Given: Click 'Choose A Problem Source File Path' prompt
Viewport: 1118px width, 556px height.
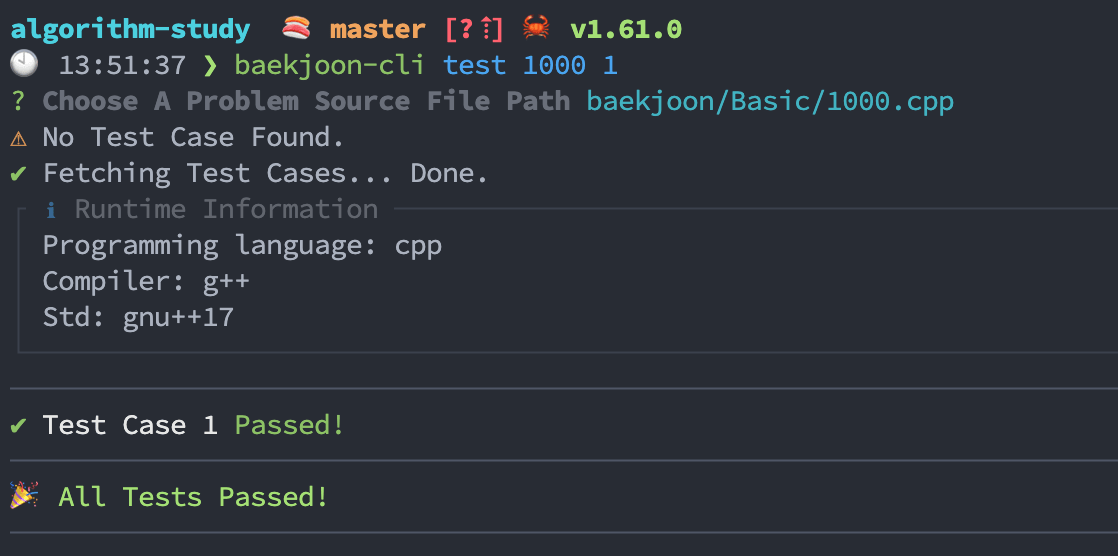Looking at the screenshot, I should (307, 101).
